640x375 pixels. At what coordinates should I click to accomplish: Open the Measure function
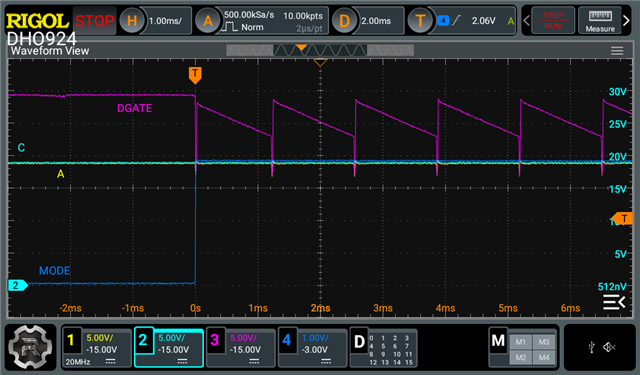[x=600, y=20]
